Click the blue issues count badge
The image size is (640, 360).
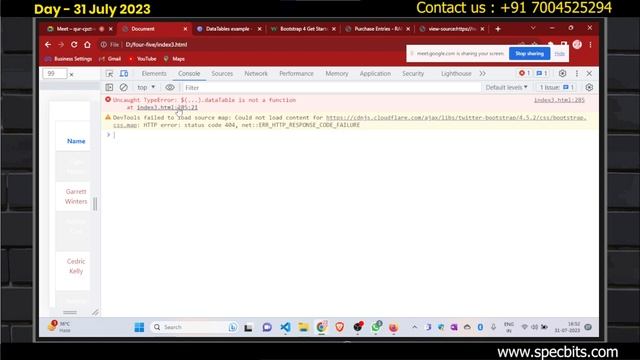point(542,73)
